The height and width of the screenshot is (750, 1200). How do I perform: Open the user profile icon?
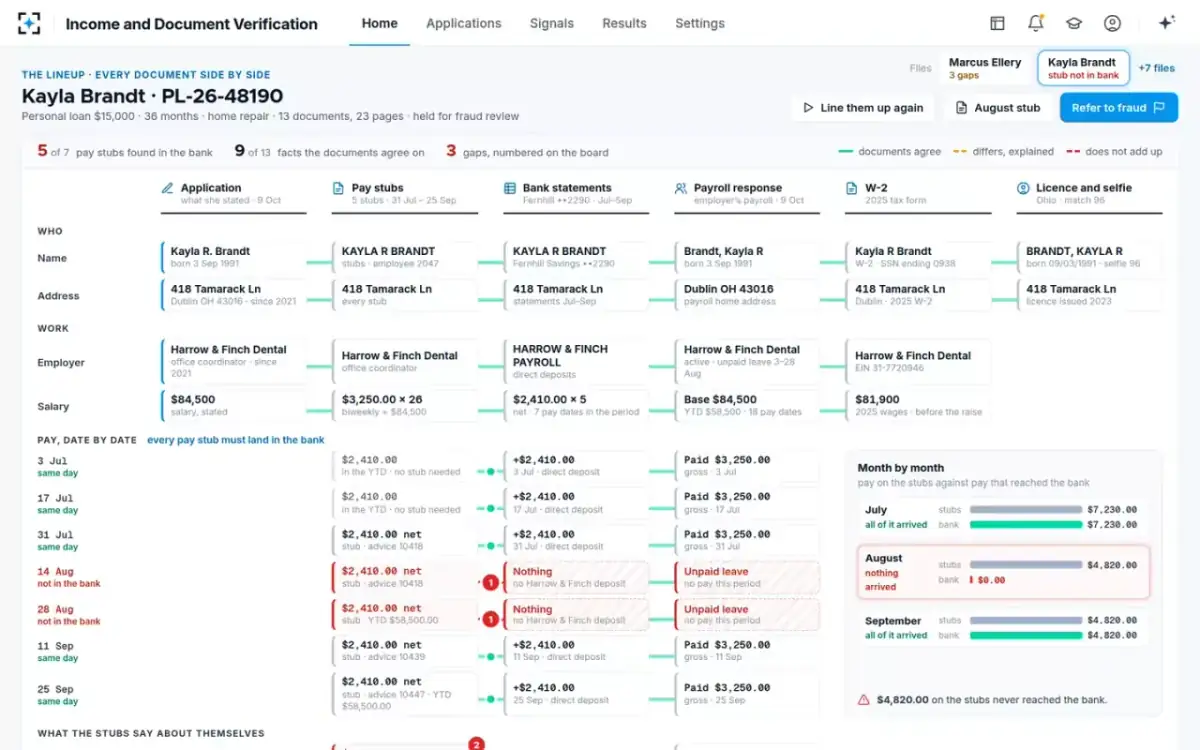click(1112, 23)
